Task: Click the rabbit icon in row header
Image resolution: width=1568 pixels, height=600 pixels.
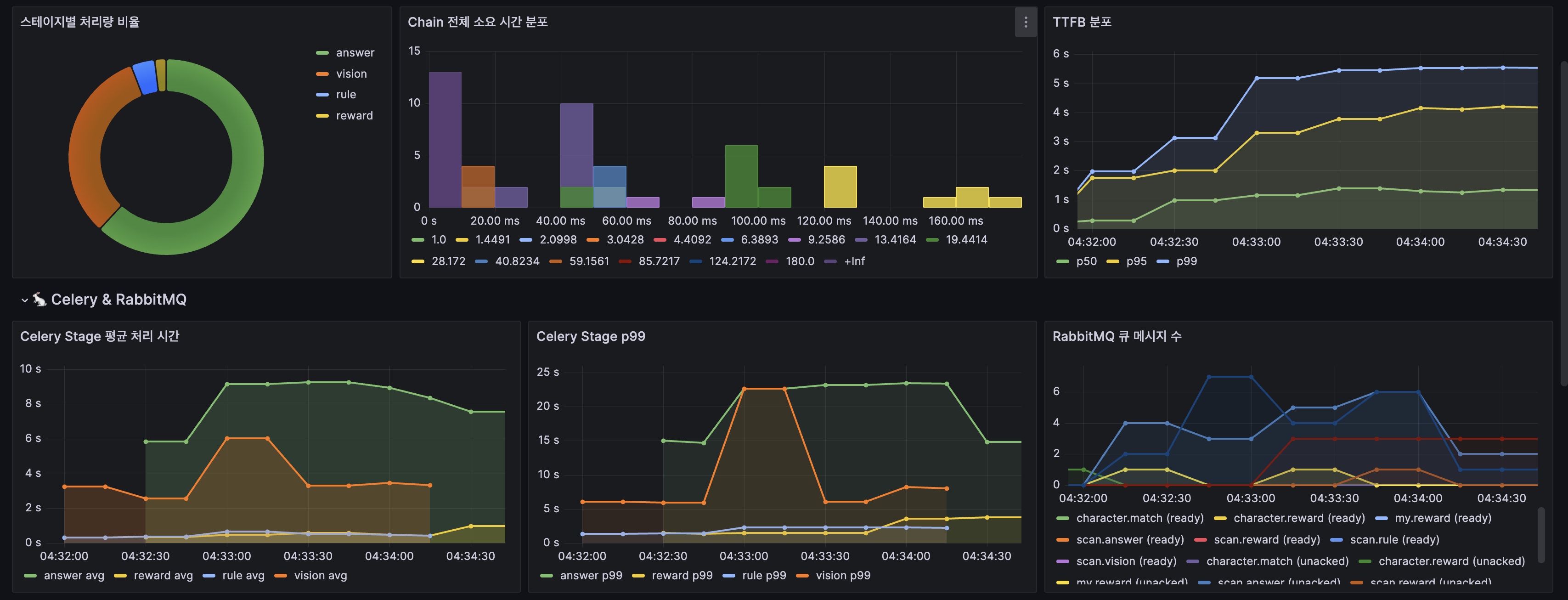Action: click(39, 299)
